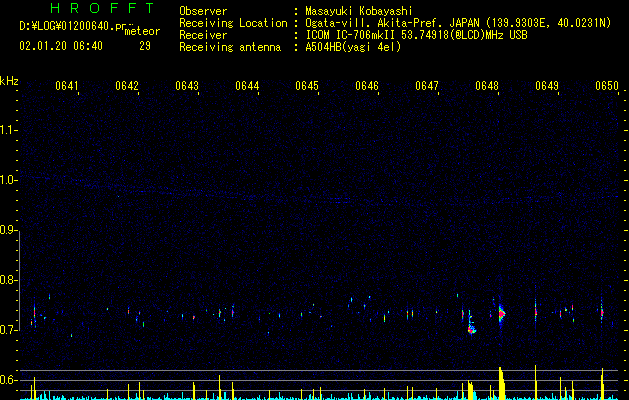629x400 pixels.
Task: Click the meteor echo blob near 0.7 kHz before 0648
Action: coord(472,329)
